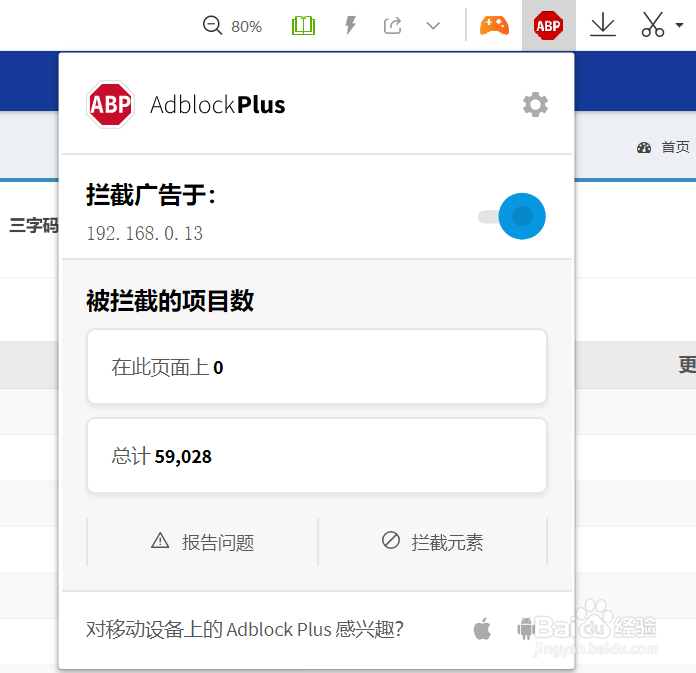Click the dashboard icon beside 首页
Viewport: 696px width, 673px height.
(x=644, y=147)
